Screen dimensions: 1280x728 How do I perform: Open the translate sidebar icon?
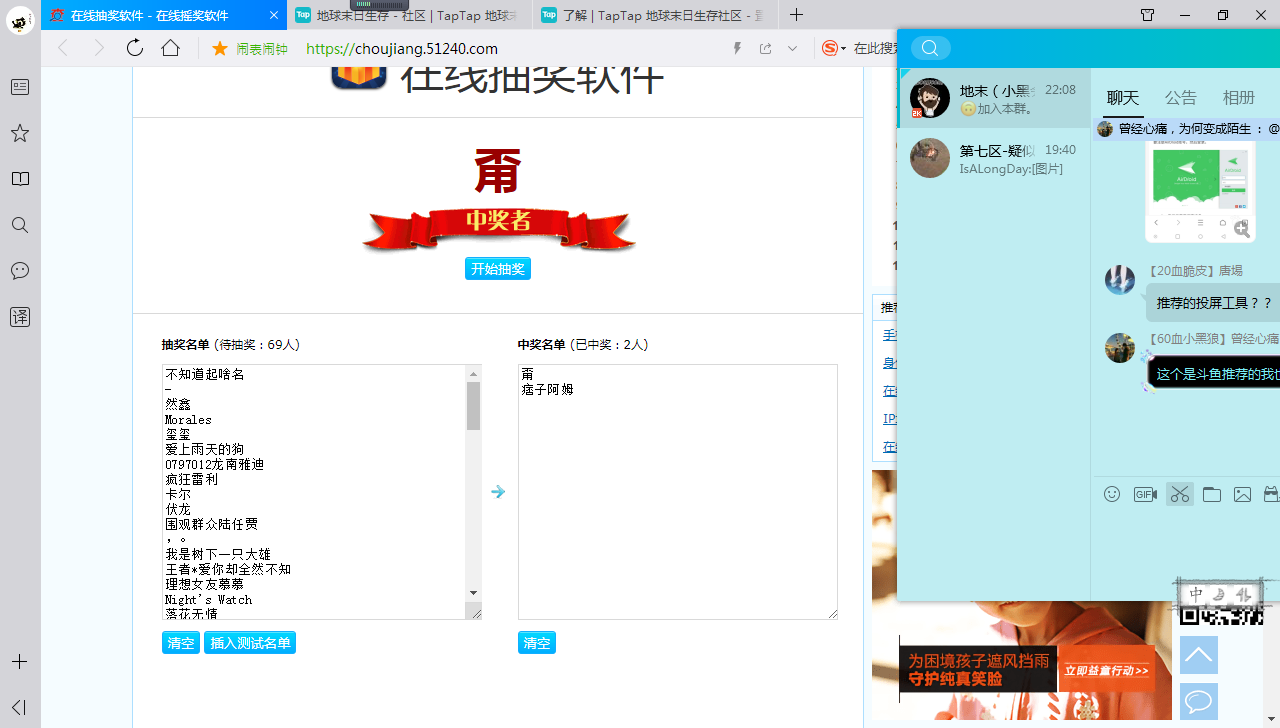point(20,317)
